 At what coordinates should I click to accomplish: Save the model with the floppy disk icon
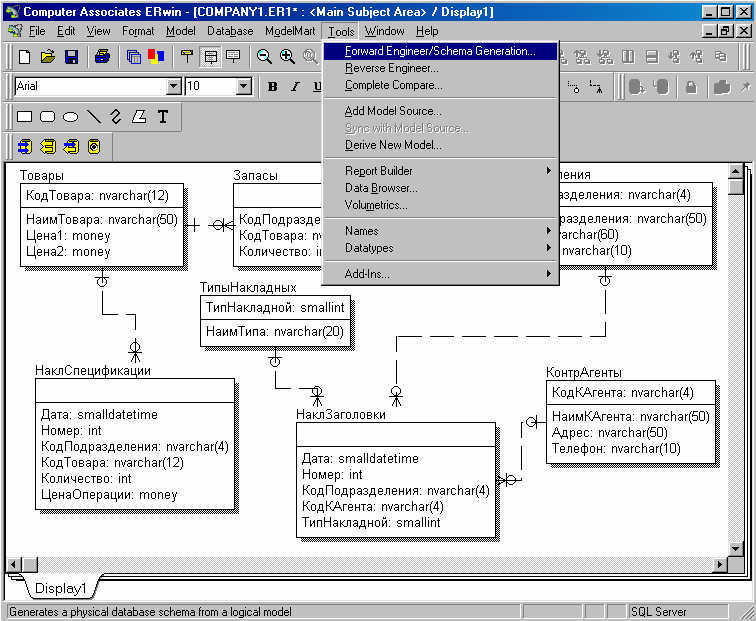point(71,57)
